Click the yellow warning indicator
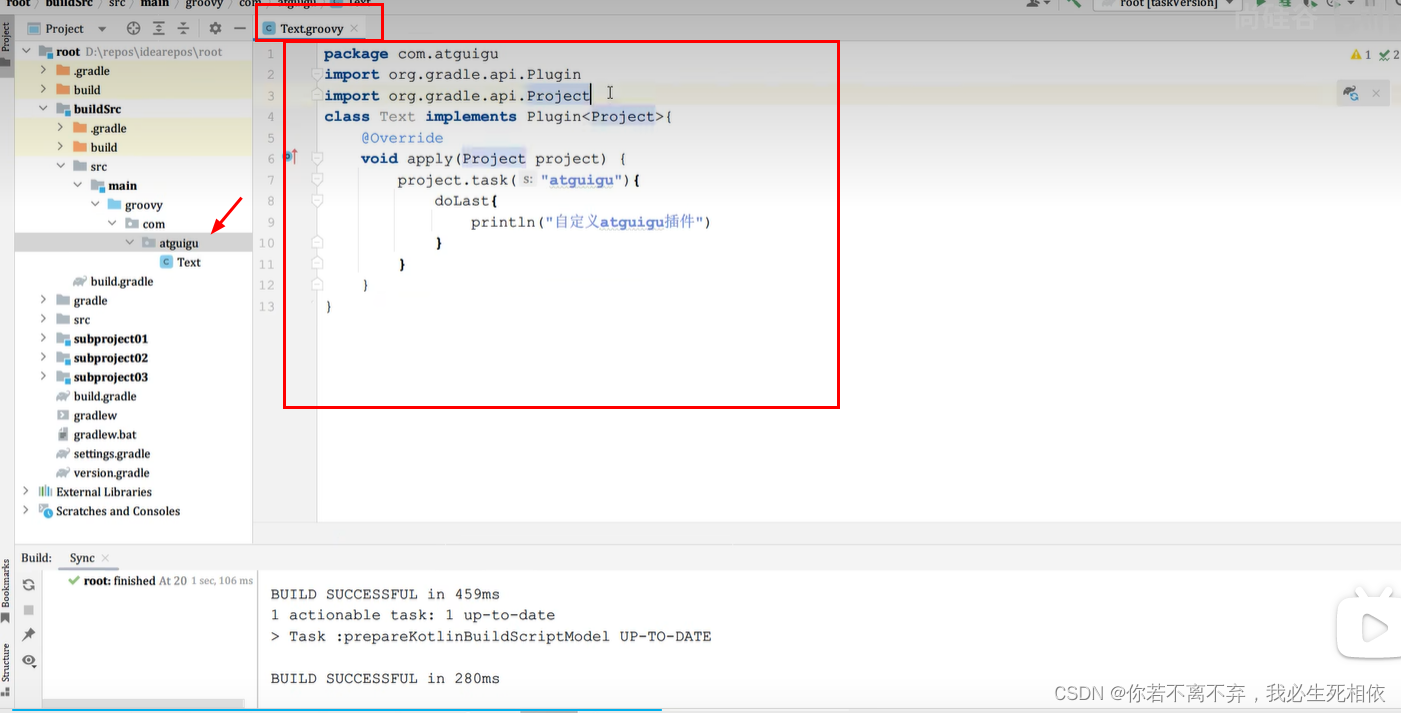 click(1361, 55)
